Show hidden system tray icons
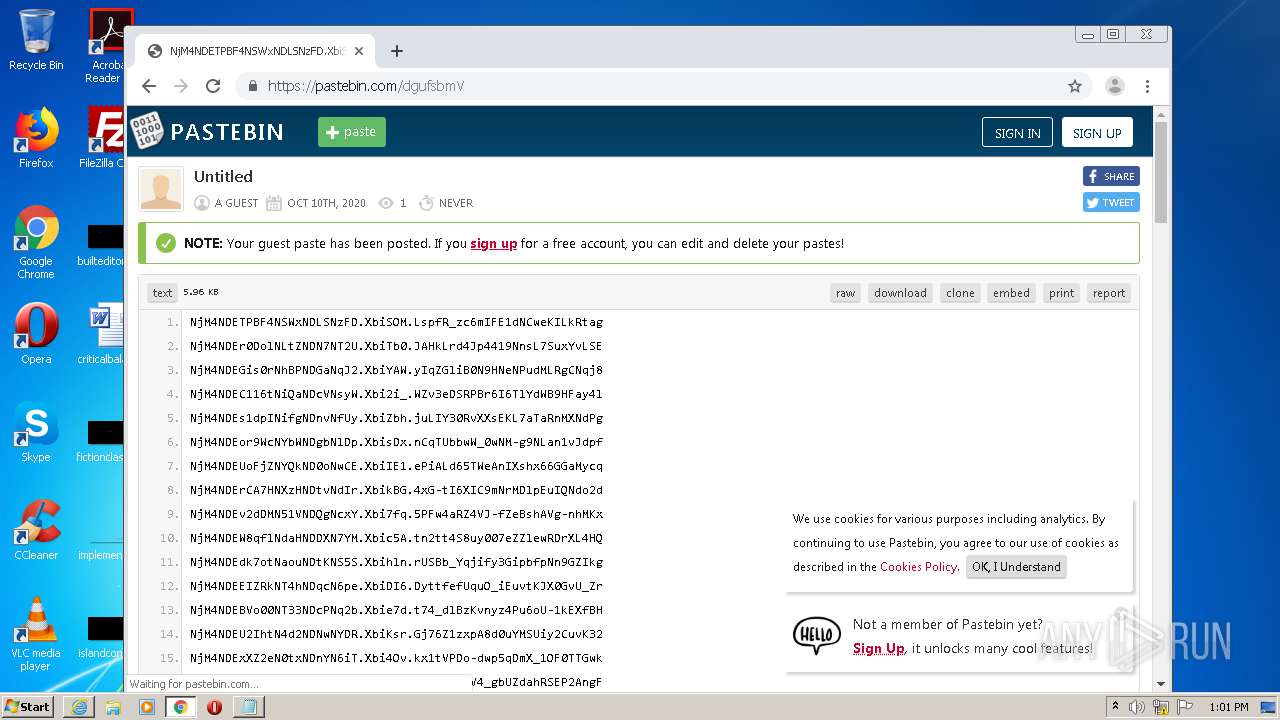Viewport: 1280px width, 720px height. (x=1115, y=707)
